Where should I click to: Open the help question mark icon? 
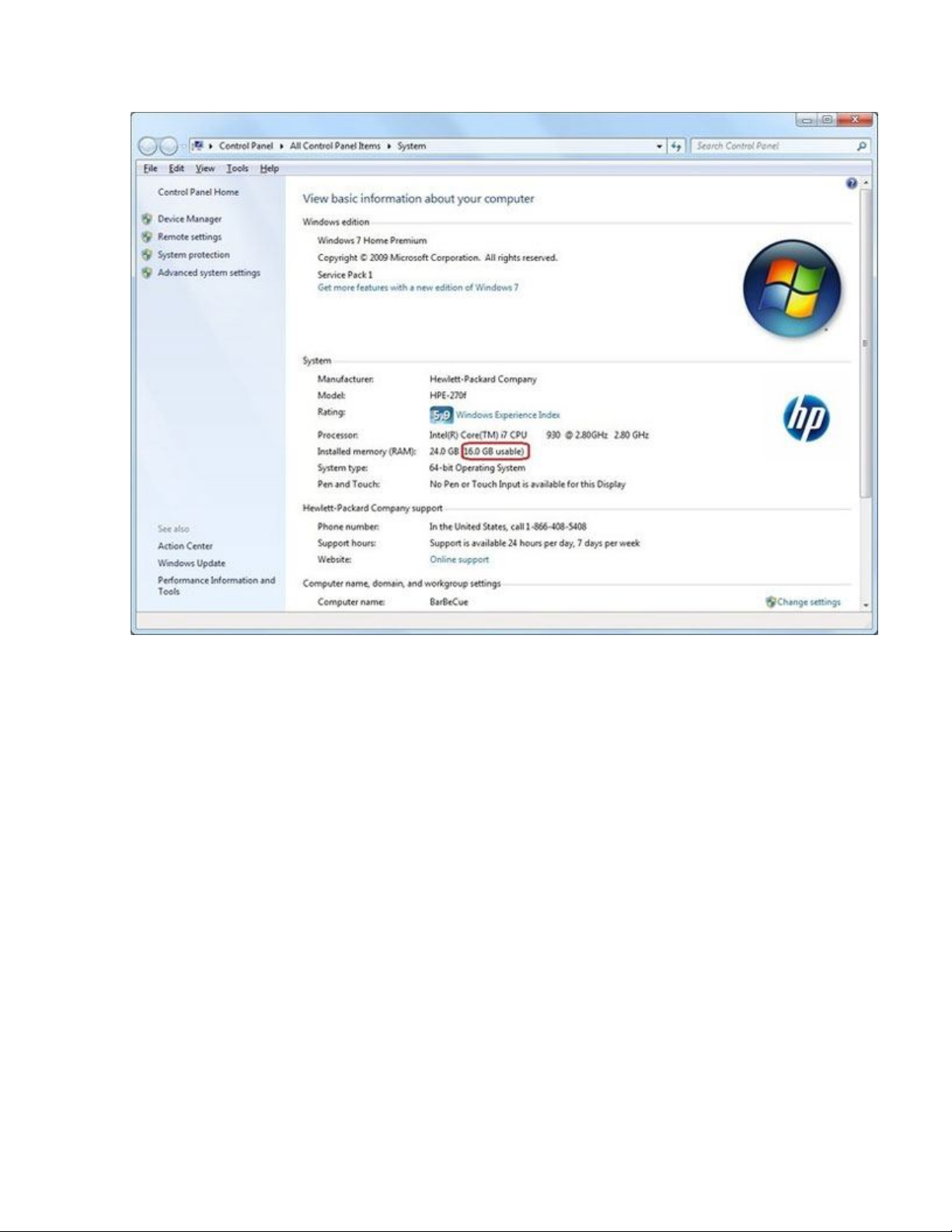pyautogui.click(x=852, y=183)
